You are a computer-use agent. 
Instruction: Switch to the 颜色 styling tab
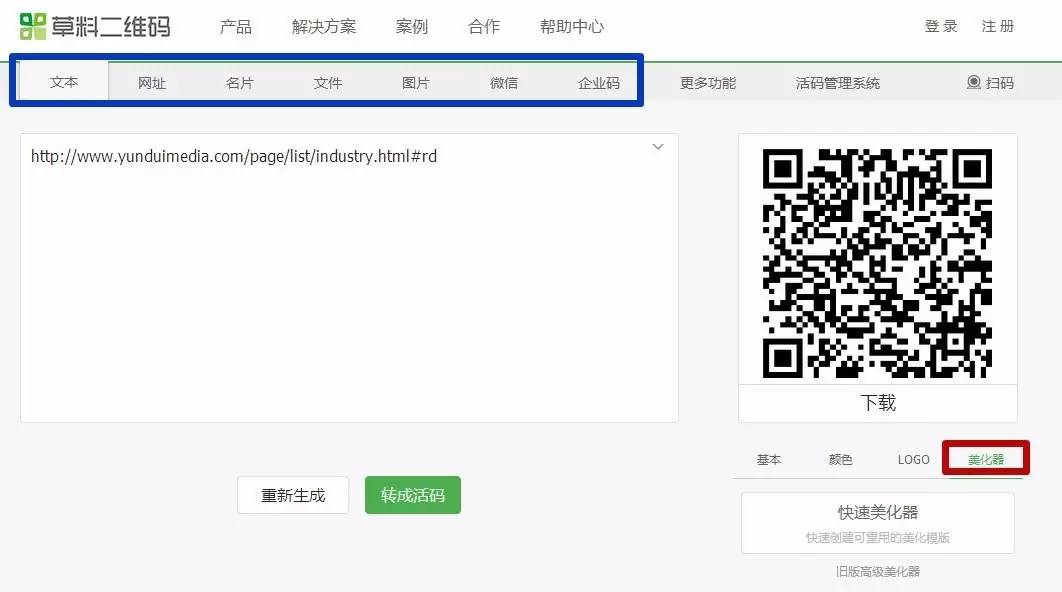(x=839, y=459)
